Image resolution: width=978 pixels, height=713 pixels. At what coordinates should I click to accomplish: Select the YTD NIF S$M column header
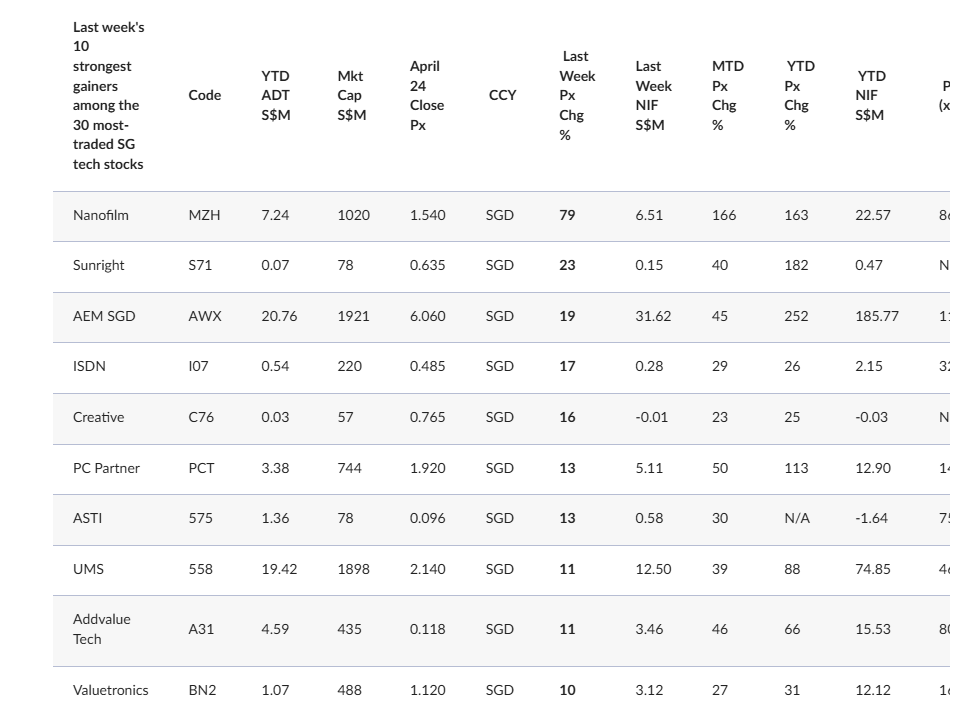click(x=870, y=95)
